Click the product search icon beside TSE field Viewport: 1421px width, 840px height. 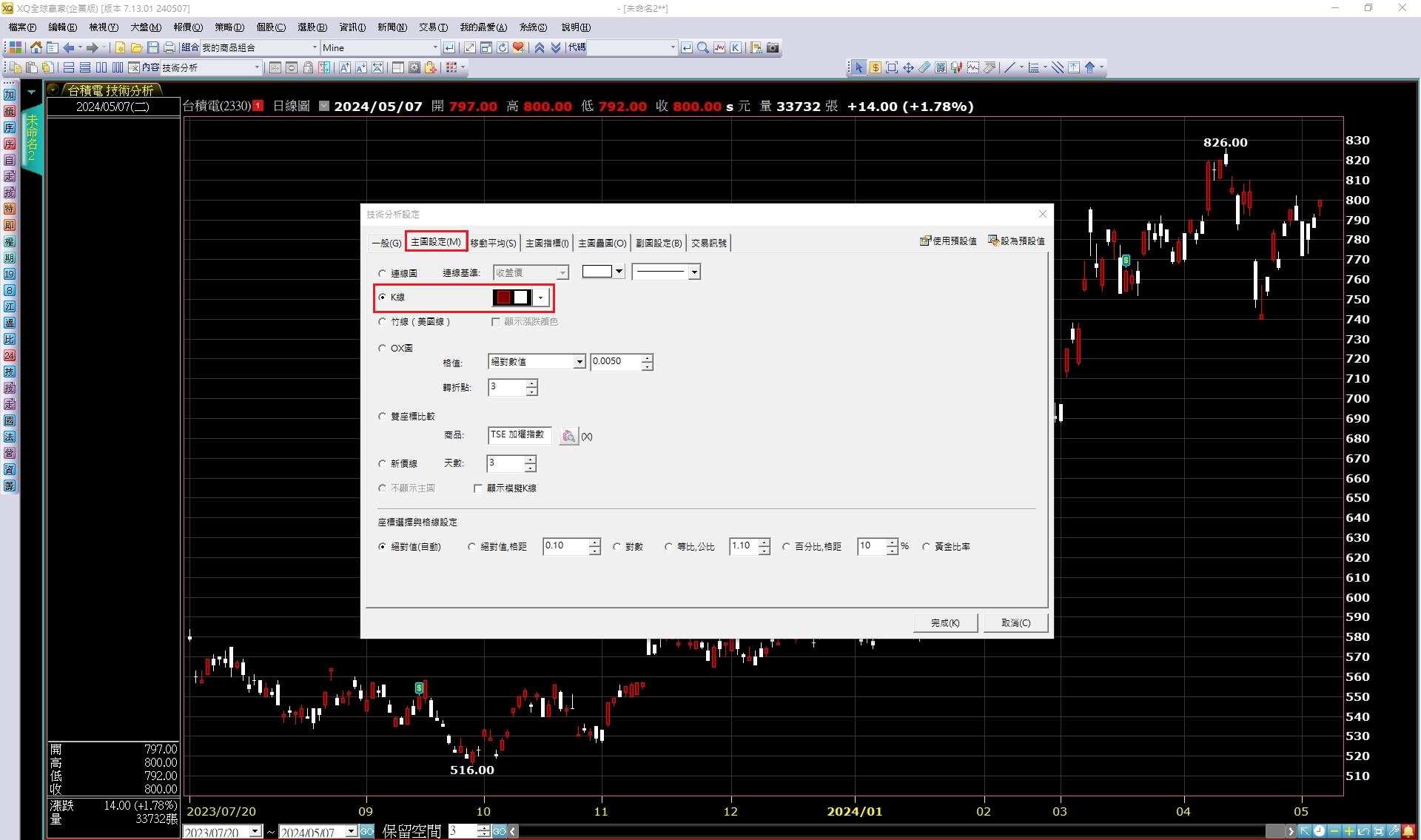pos(568,436)
